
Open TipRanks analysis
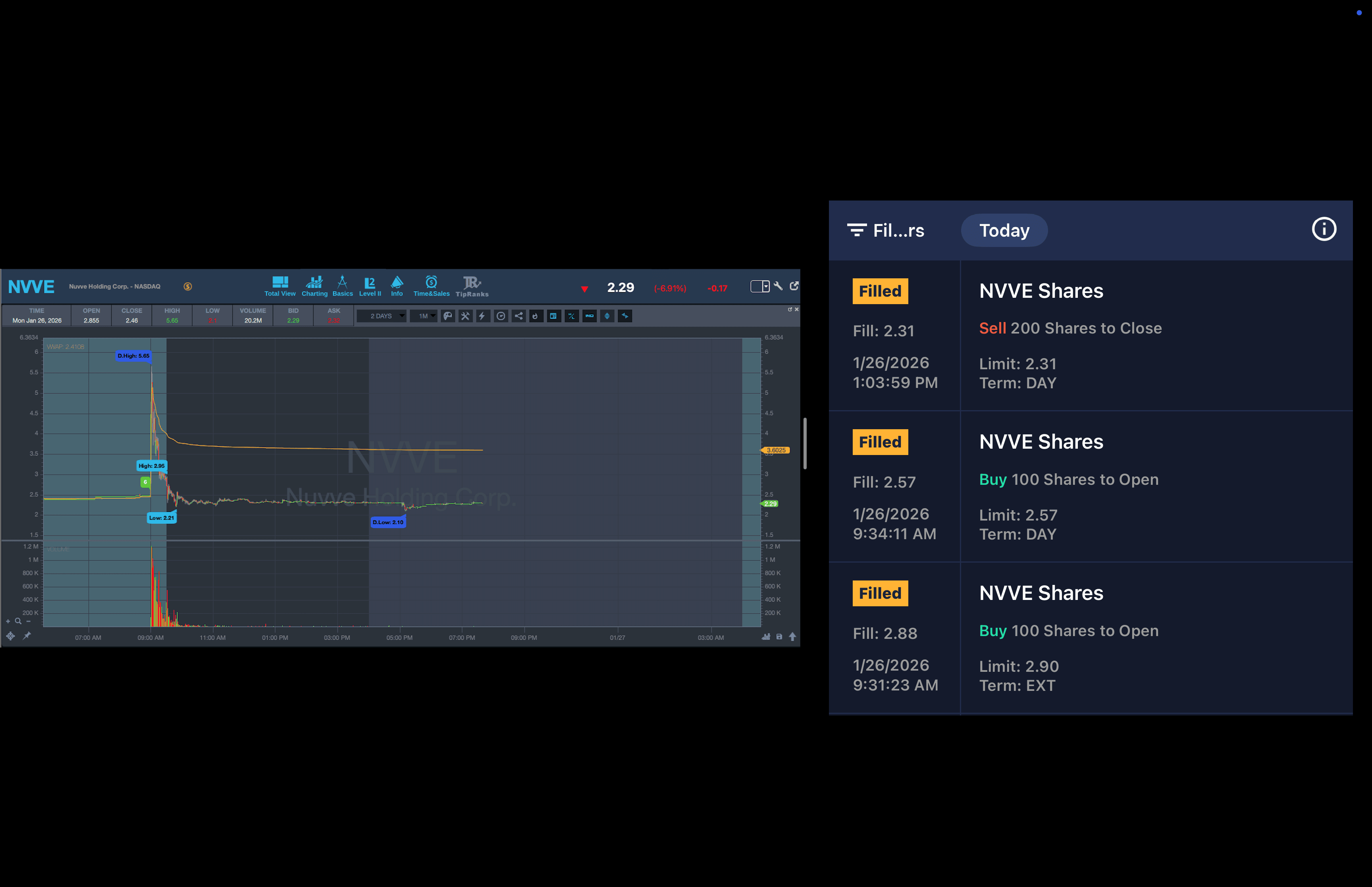(x=472, y=286)
